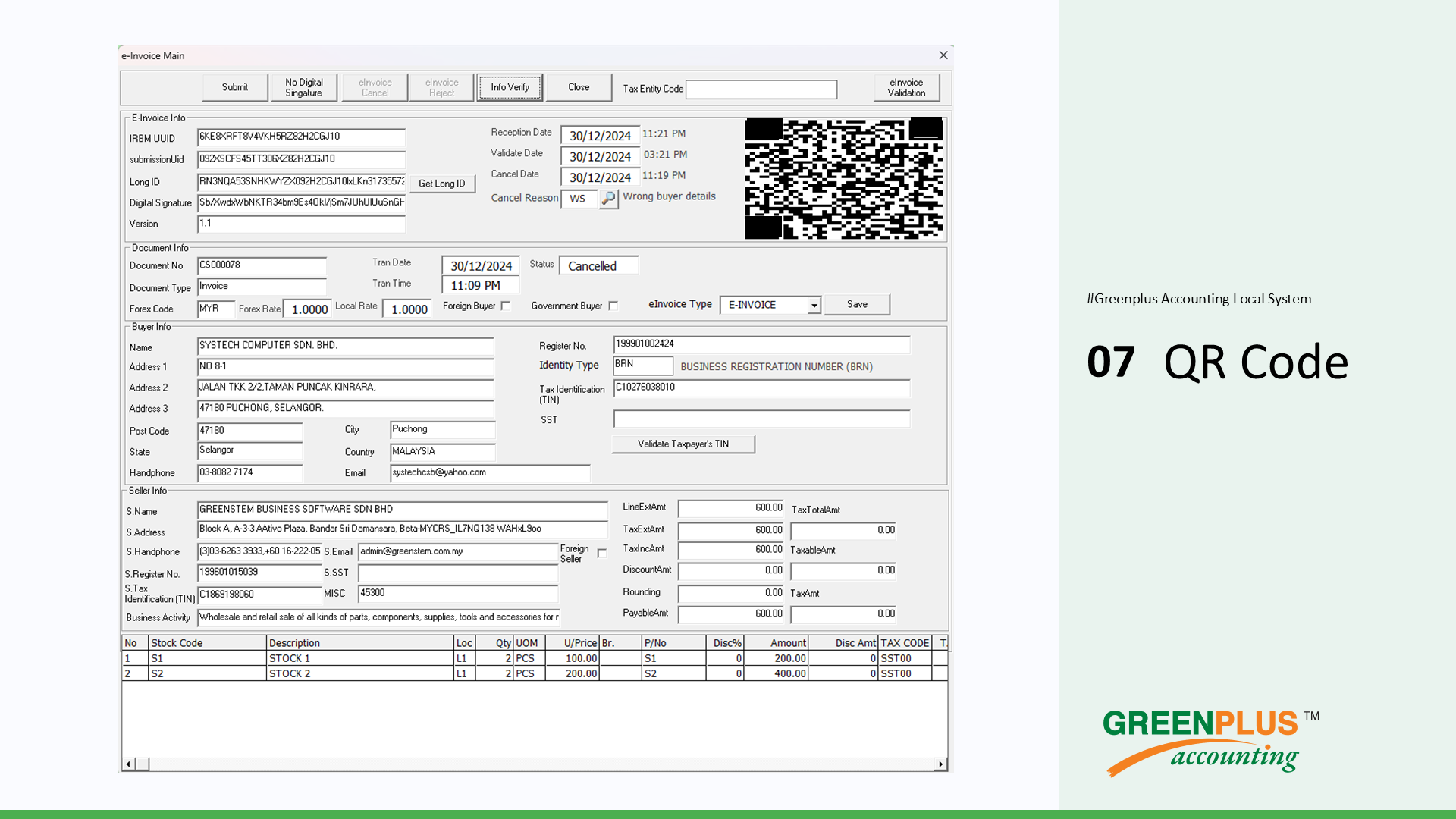Viewport: 1456px width, 819px height.
Task: Click Save next to eInvoice Type
Action: (857, 304)
